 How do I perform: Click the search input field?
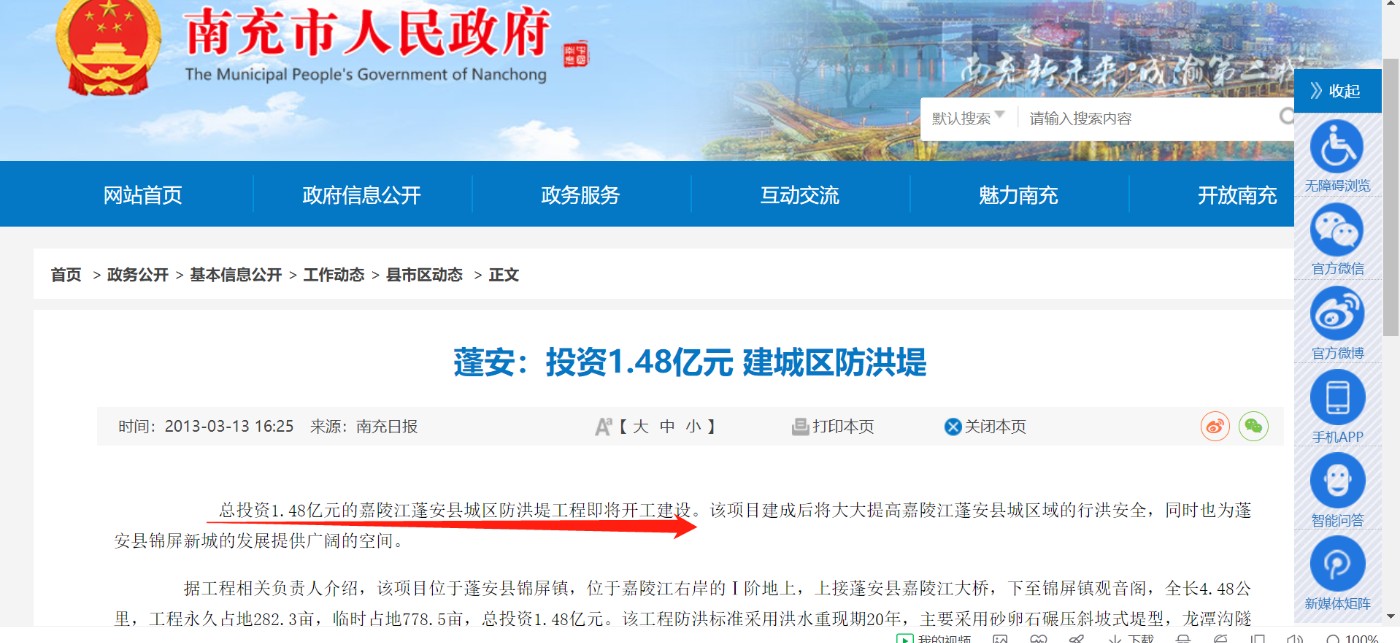pos(1150,118)
